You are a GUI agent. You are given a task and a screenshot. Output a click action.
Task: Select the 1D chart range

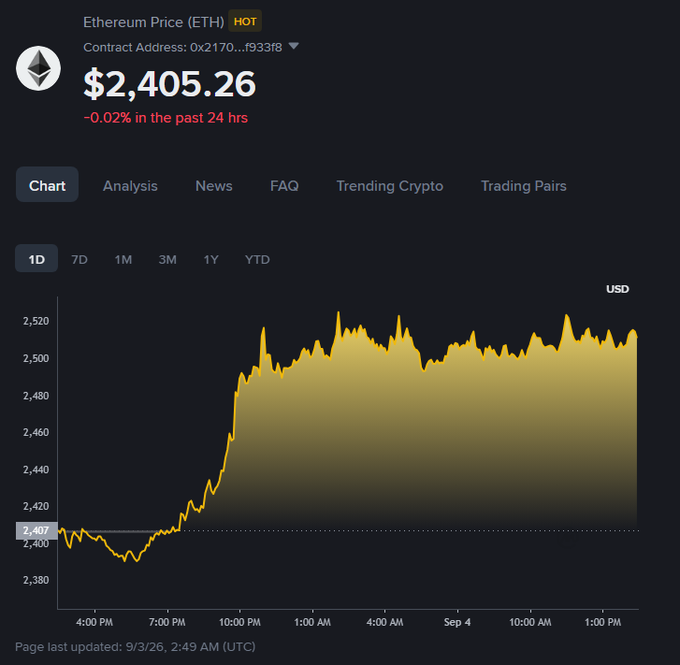tap(36, 259)
